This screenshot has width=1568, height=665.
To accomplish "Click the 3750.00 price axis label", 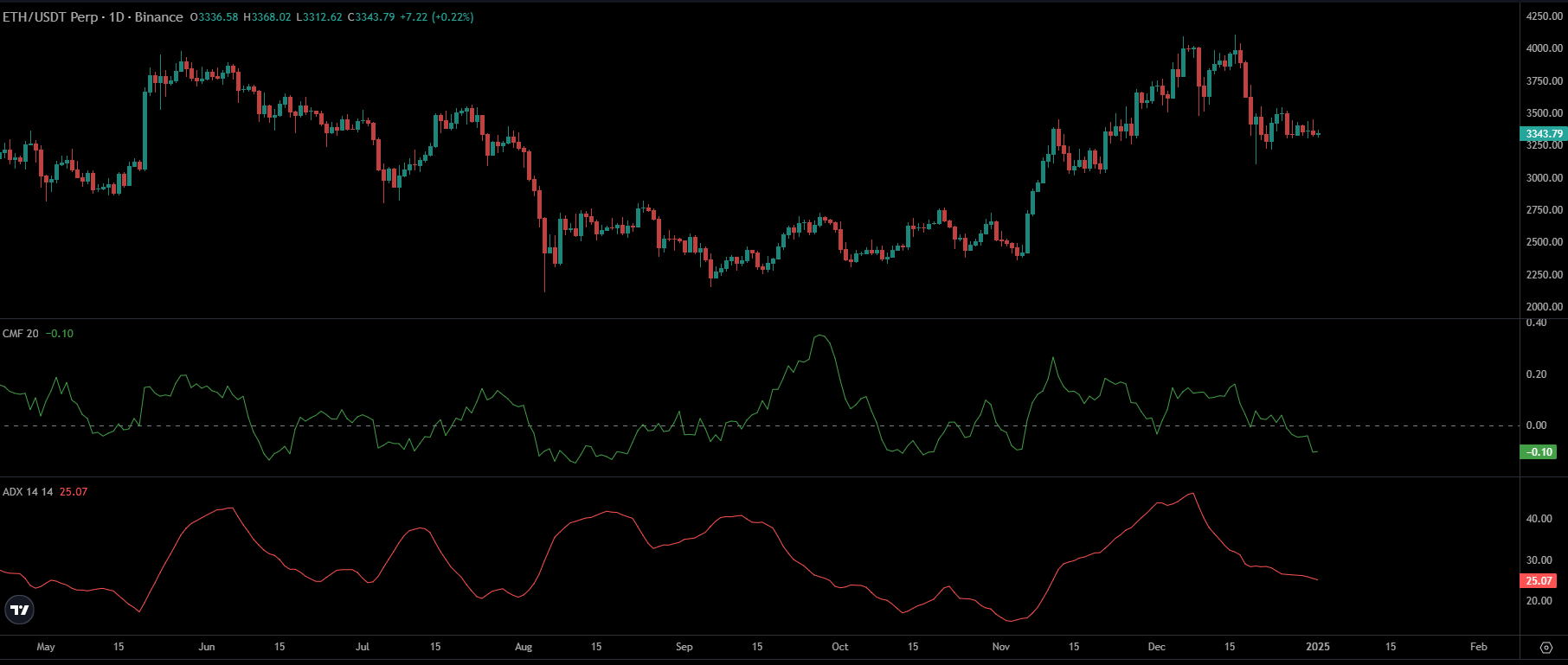I will [x=1545, y=81].
